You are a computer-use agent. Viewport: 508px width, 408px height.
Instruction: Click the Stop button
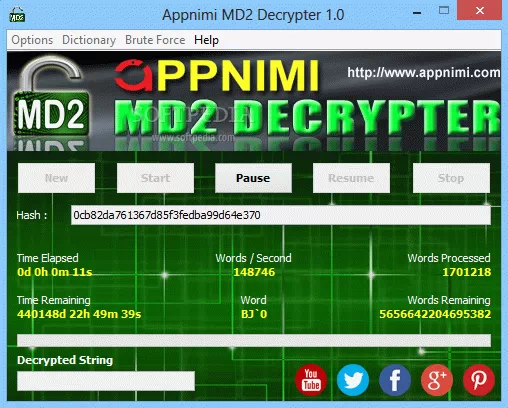point(451,178)
